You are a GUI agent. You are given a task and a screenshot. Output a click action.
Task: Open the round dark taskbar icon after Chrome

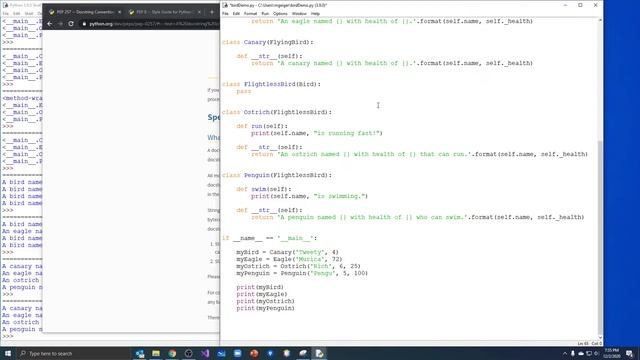pos(189,353)
